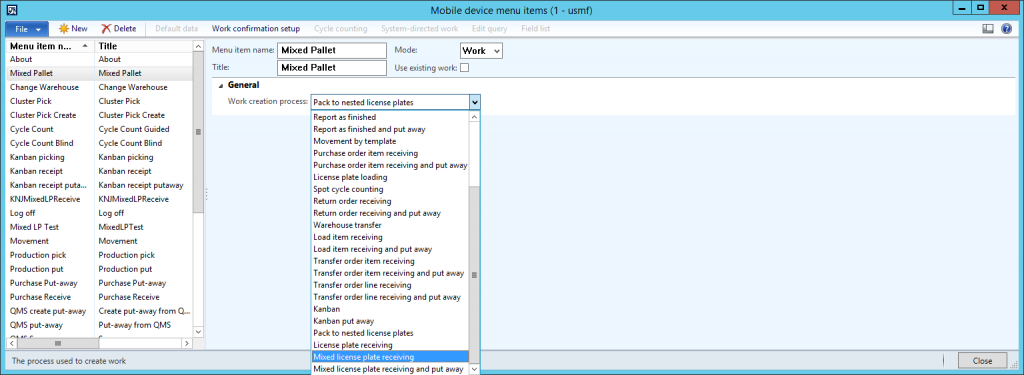The image size is (1024, 375).
Task: Click the menu list vertical scrollbar thumb
Action: click(x=198, y=131)
